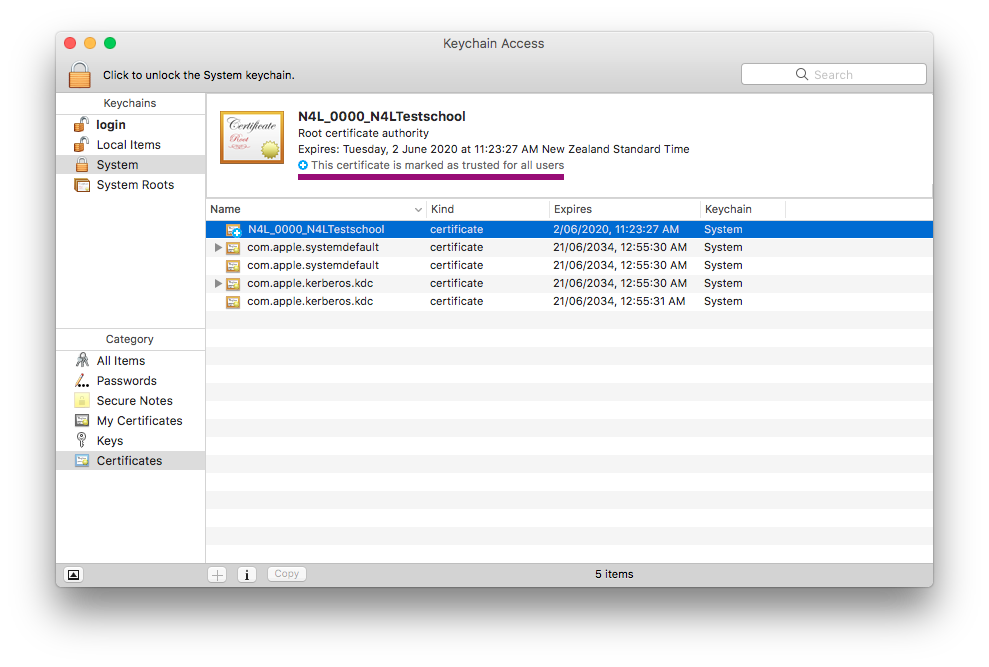Switch to My Certificates category
This screenshot has width=989, height=667.
139,421
